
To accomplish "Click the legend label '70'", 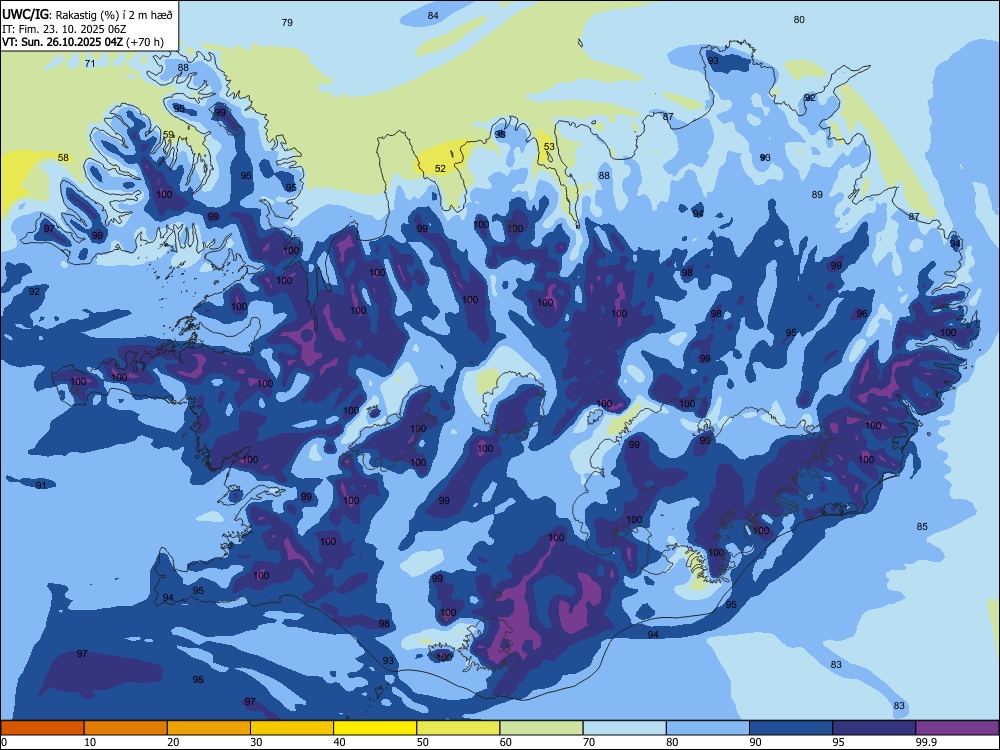I will click(x=589, y=742).
